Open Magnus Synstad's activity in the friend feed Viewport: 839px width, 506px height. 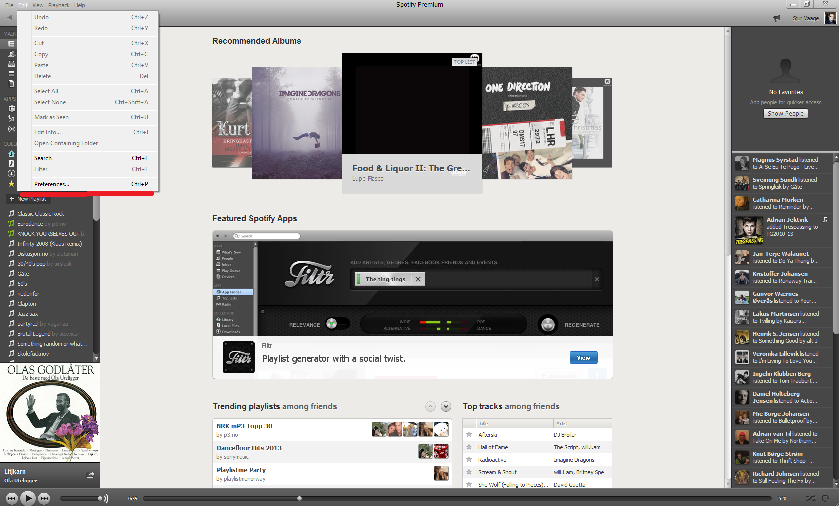click(x=782, y=163)
